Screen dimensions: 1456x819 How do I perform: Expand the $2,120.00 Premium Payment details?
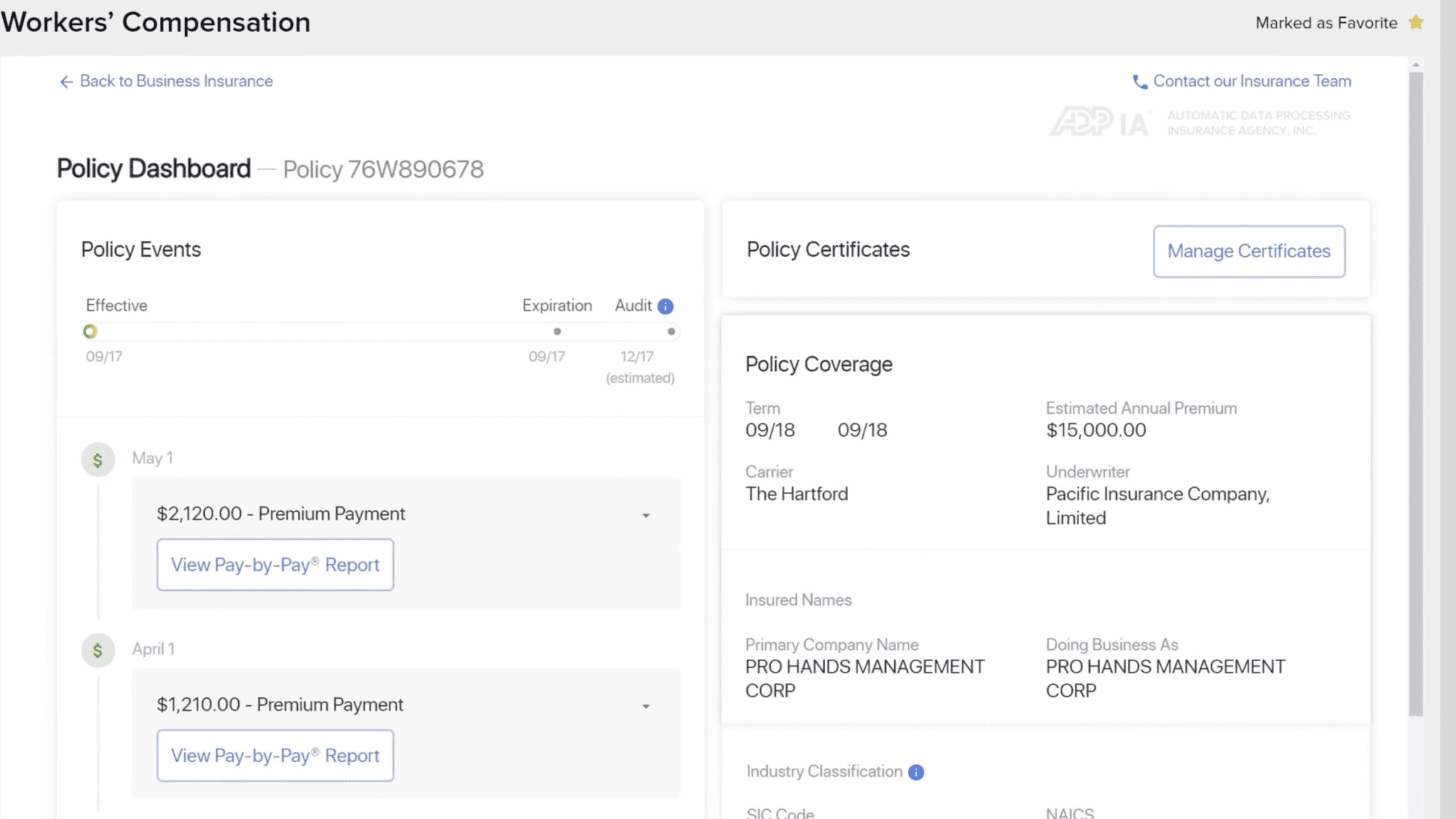[x=646, y=514]
